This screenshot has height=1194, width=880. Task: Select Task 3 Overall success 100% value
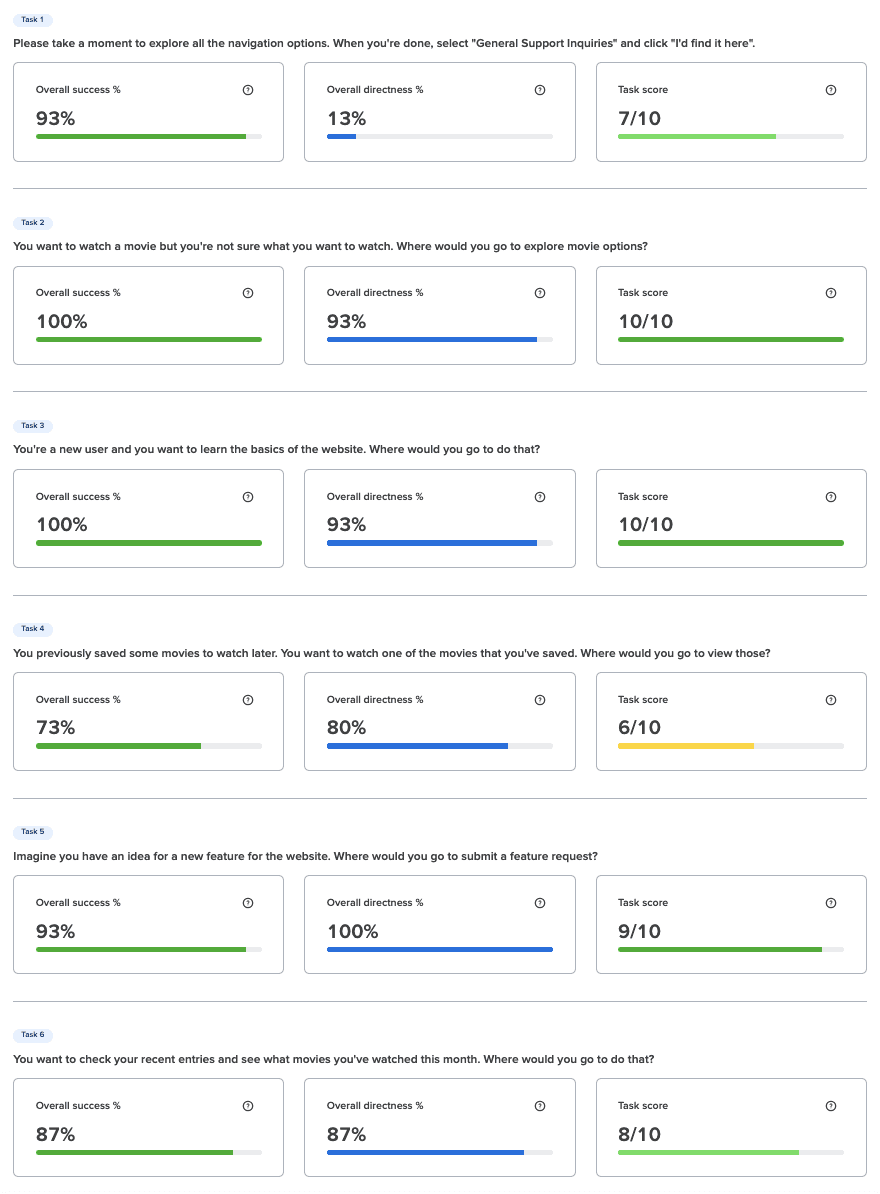point(62,525)
